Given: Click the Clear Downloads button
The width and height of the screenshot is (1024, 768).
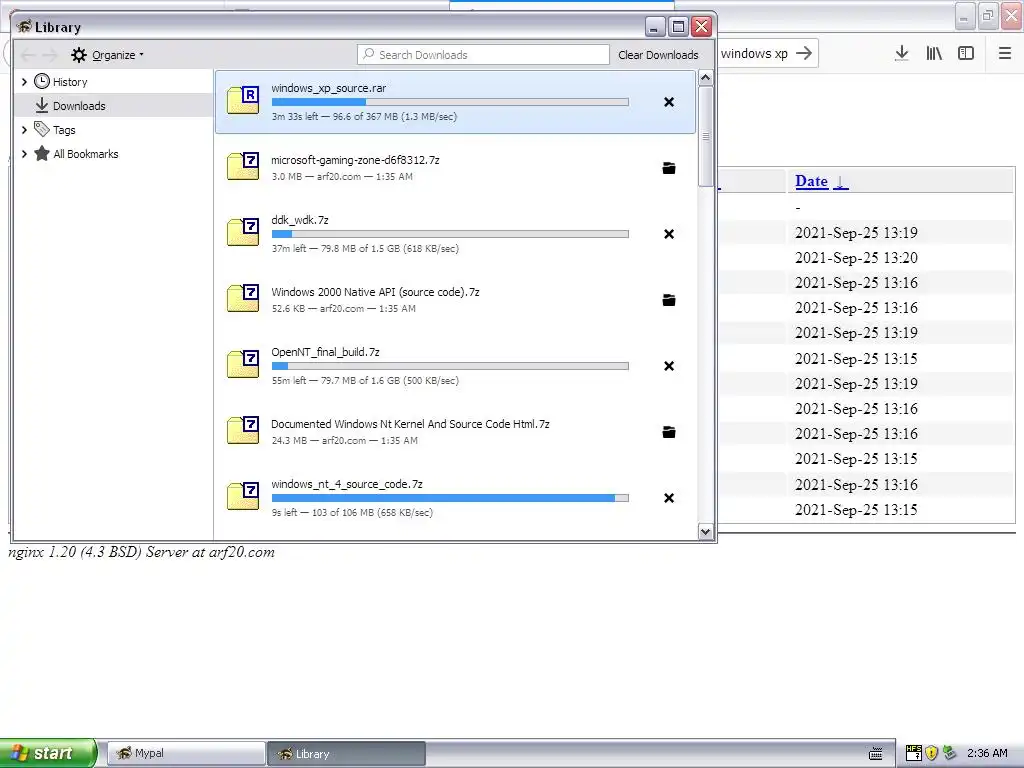Looking at the screenshot, I should [x=658, y=55].
